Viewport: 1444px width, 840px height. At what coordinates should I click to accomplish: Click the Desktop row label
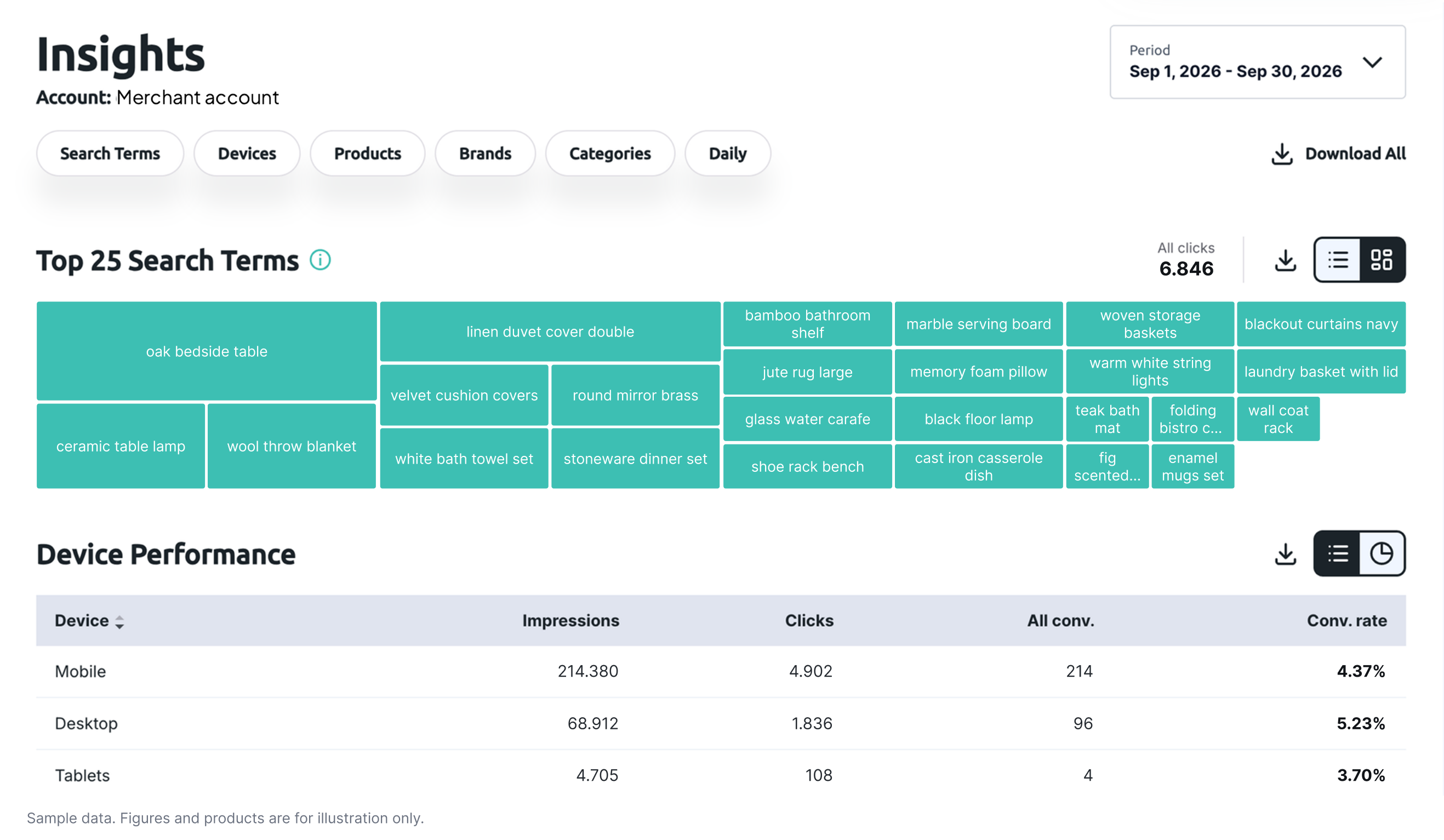(x=86, y=724)
